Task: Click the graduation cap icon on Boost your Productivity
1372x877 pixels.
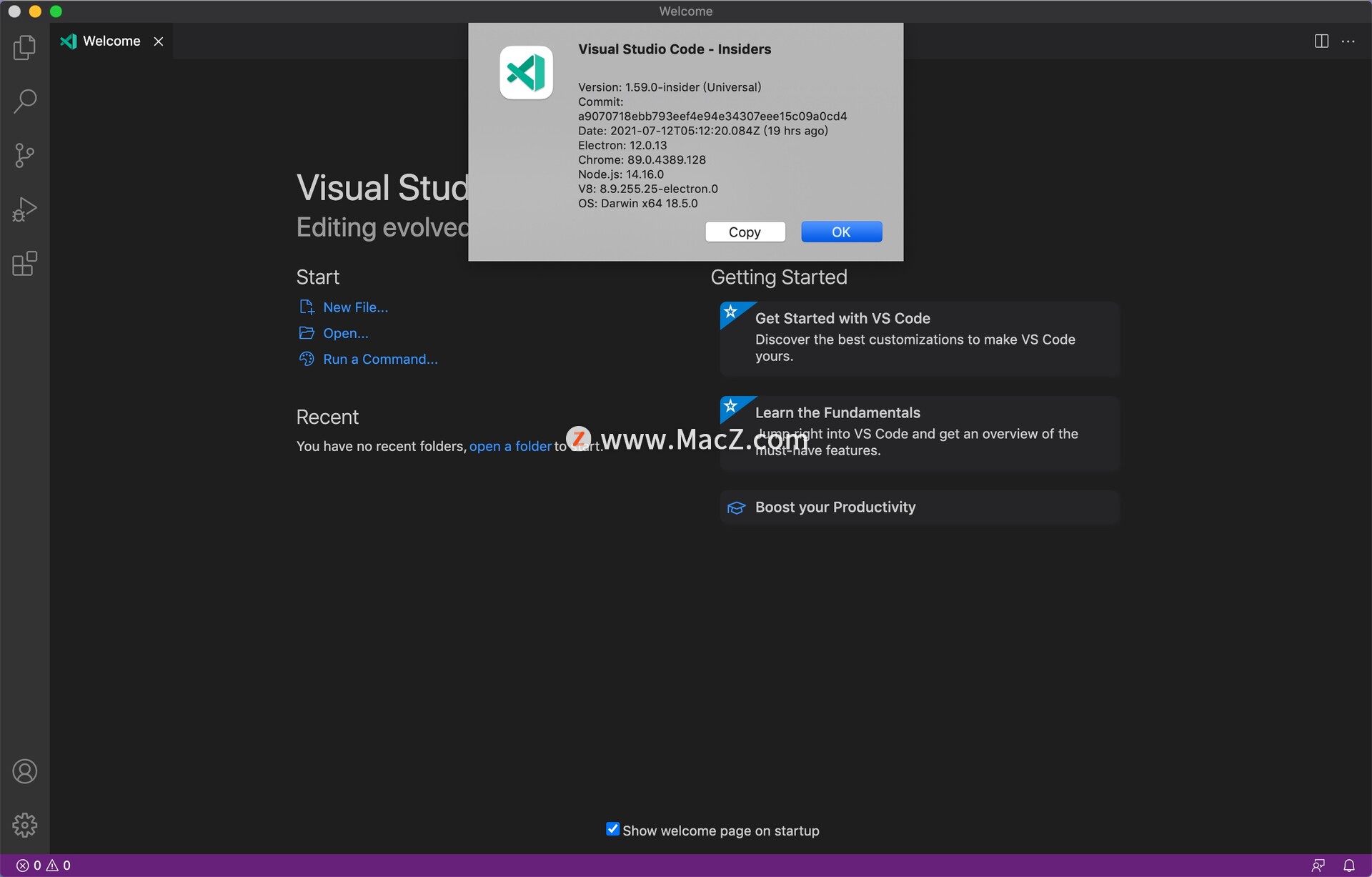Action: 736,507
